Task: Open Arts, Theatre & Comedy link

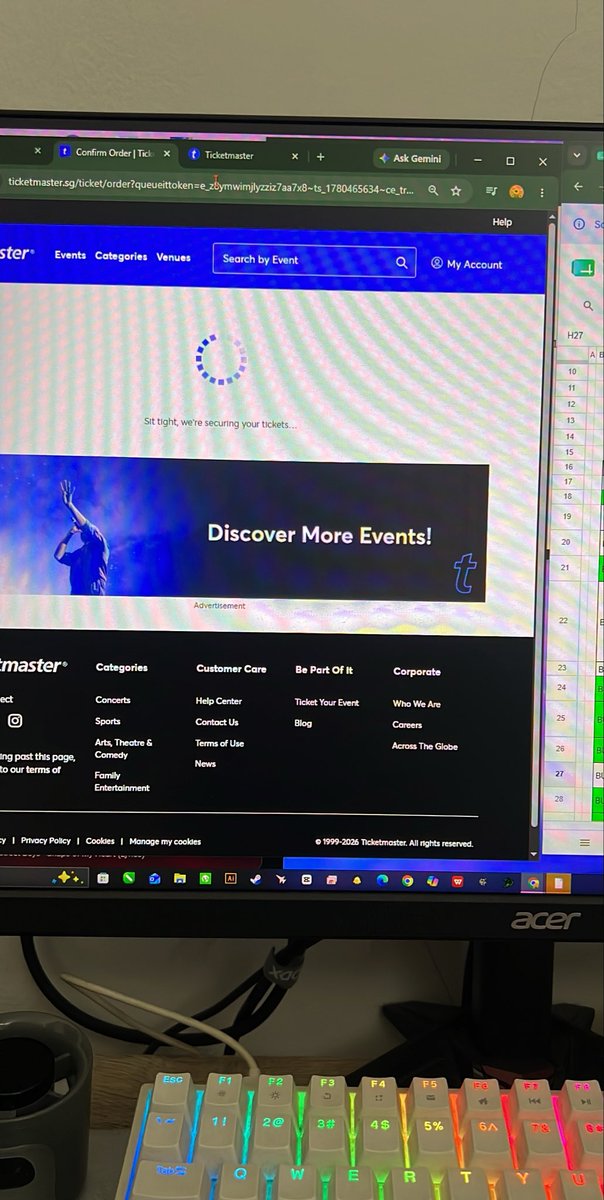Action: tap(124, 749)
